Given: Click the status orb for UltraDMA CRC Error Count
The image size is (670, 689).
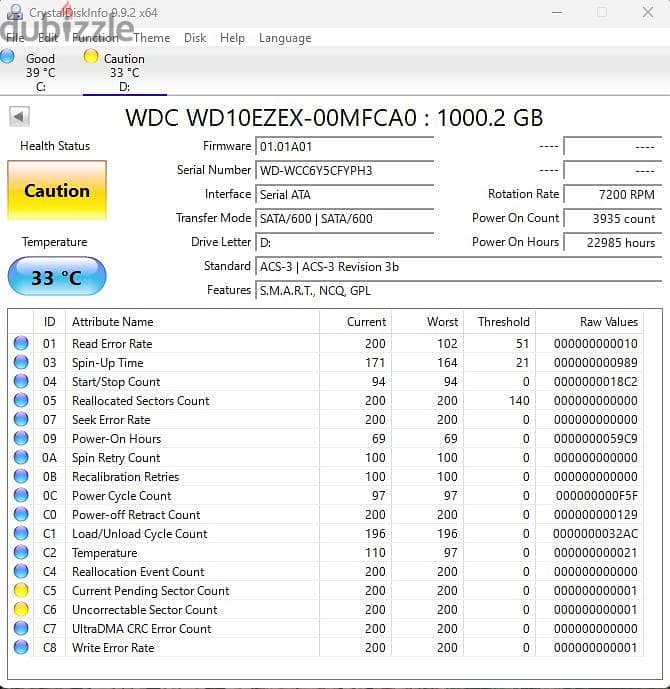Looking at the screenshot, I should tap(21, 628).
